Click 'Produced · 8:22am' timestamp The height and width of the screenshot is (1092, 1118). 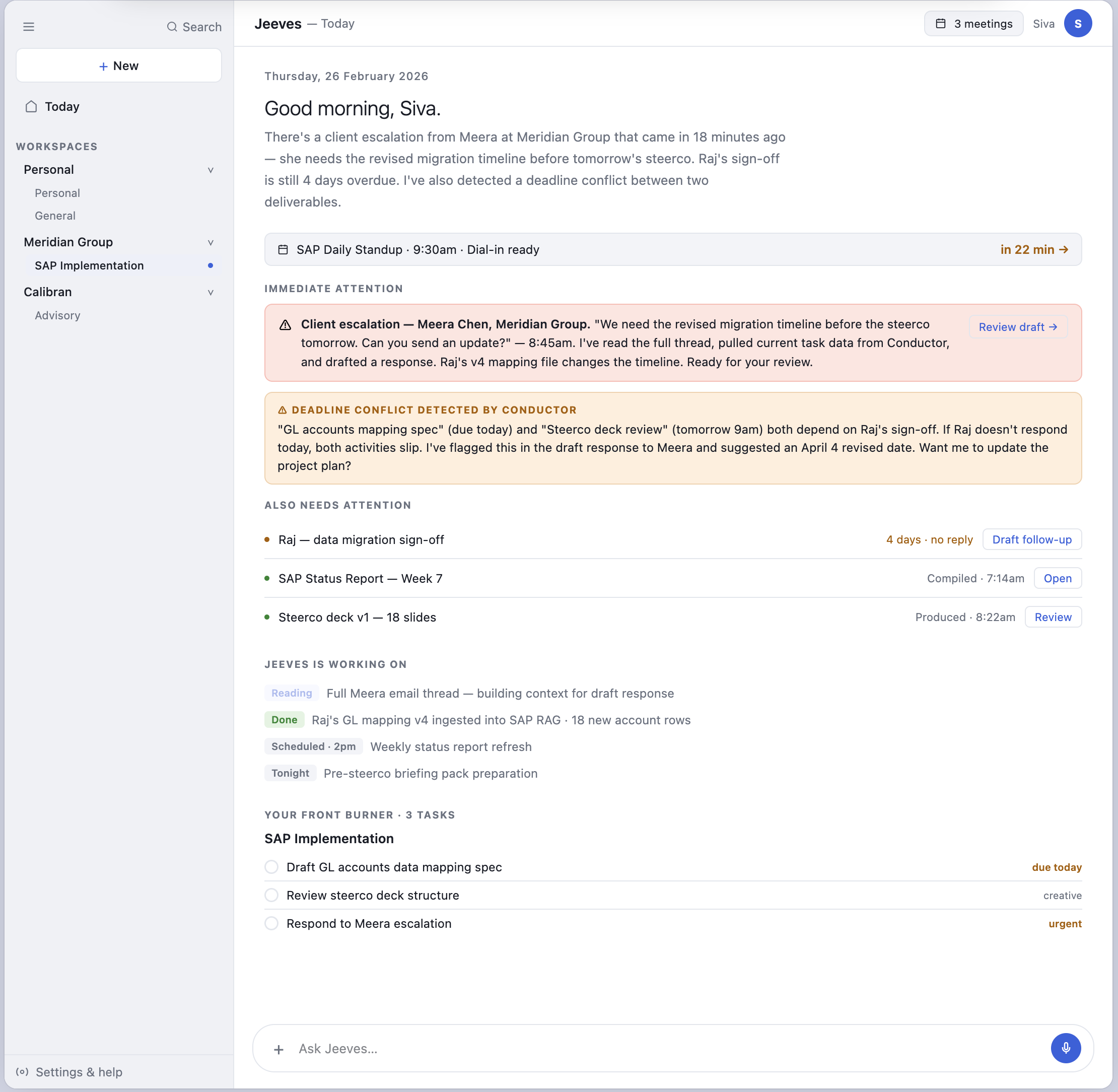tap(965, 617)
